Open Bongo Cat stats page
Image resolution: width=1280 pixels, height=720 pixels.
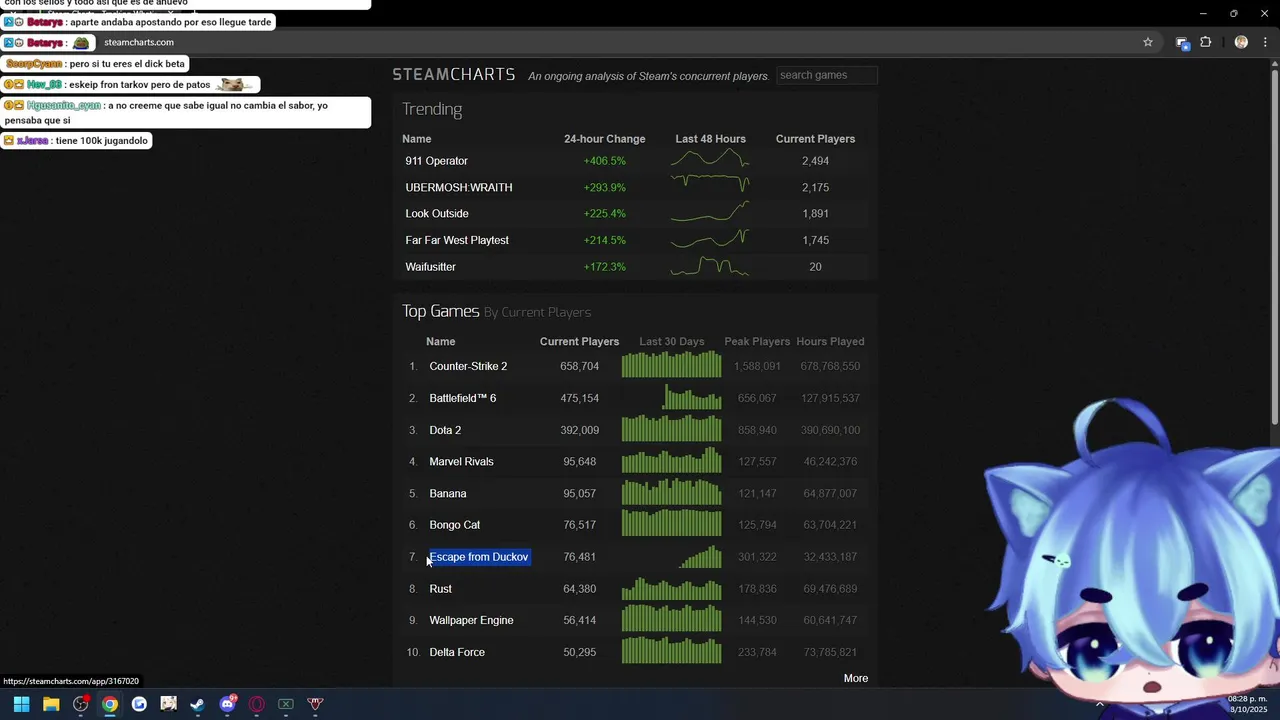(455, 525)
